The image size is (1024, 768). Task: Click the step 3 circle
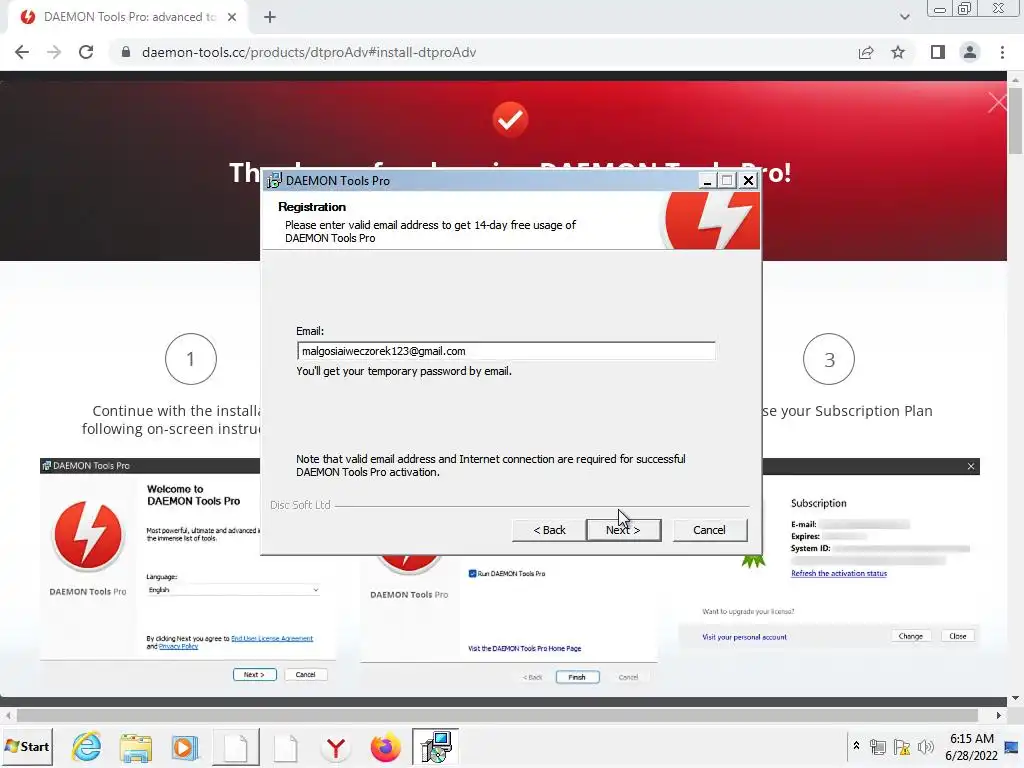(829, 359)
